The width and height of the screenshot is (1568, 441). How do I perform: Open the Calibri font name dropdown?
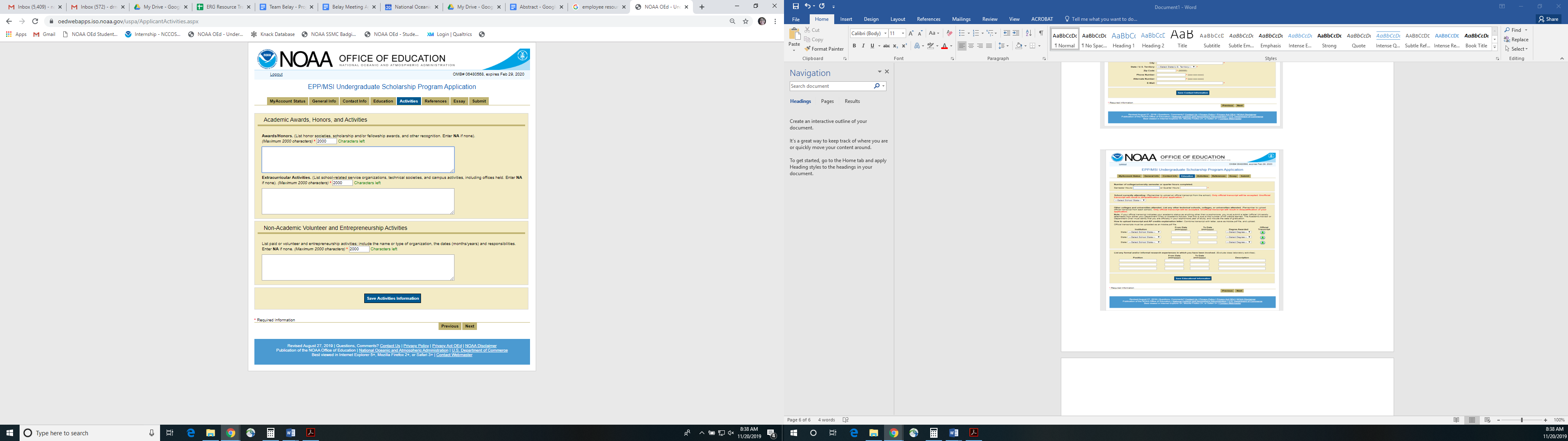pyautogui.click(x=885, y=33)
